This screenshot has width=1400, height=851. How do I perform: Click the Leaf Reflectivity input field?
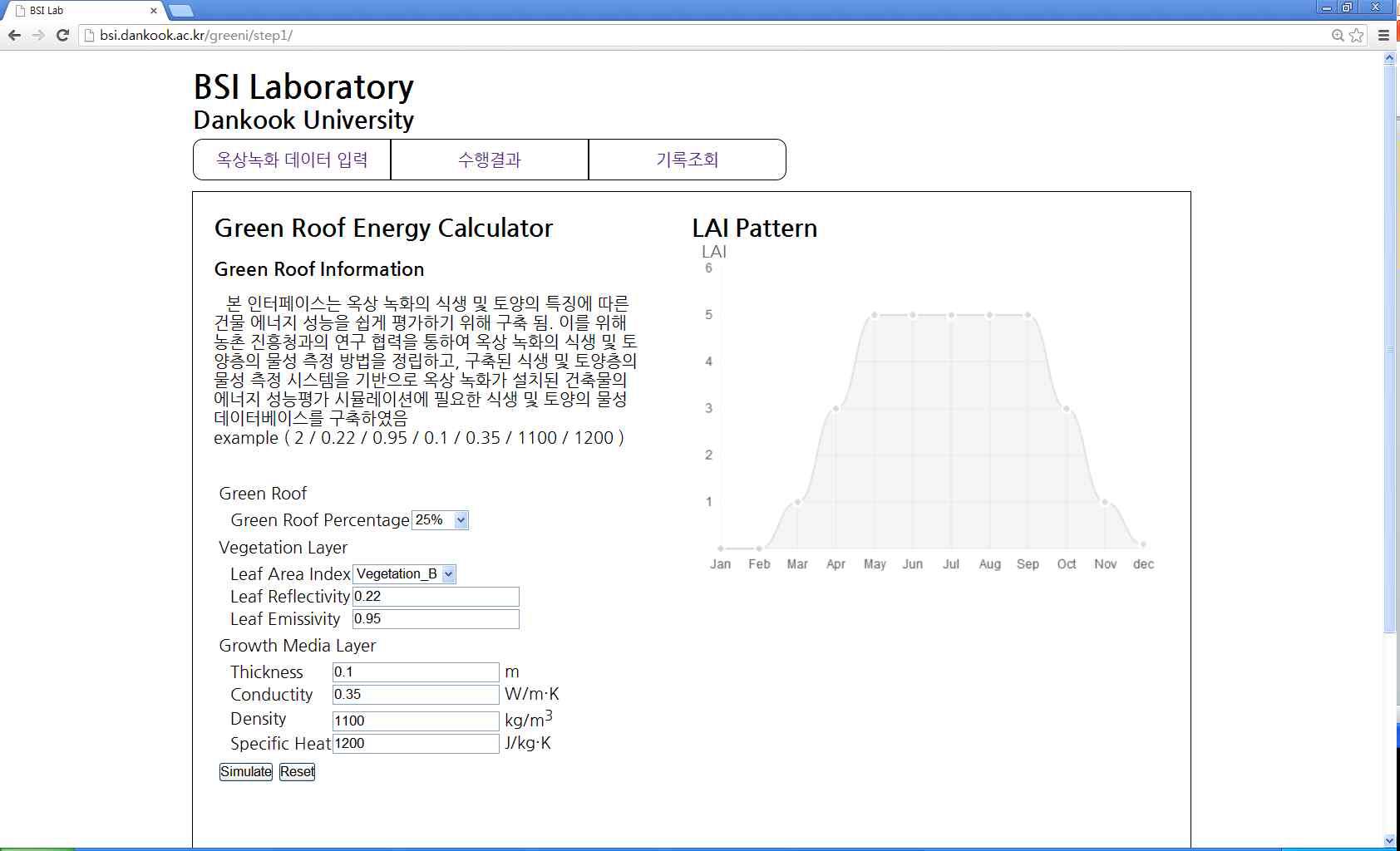point(436,597)
